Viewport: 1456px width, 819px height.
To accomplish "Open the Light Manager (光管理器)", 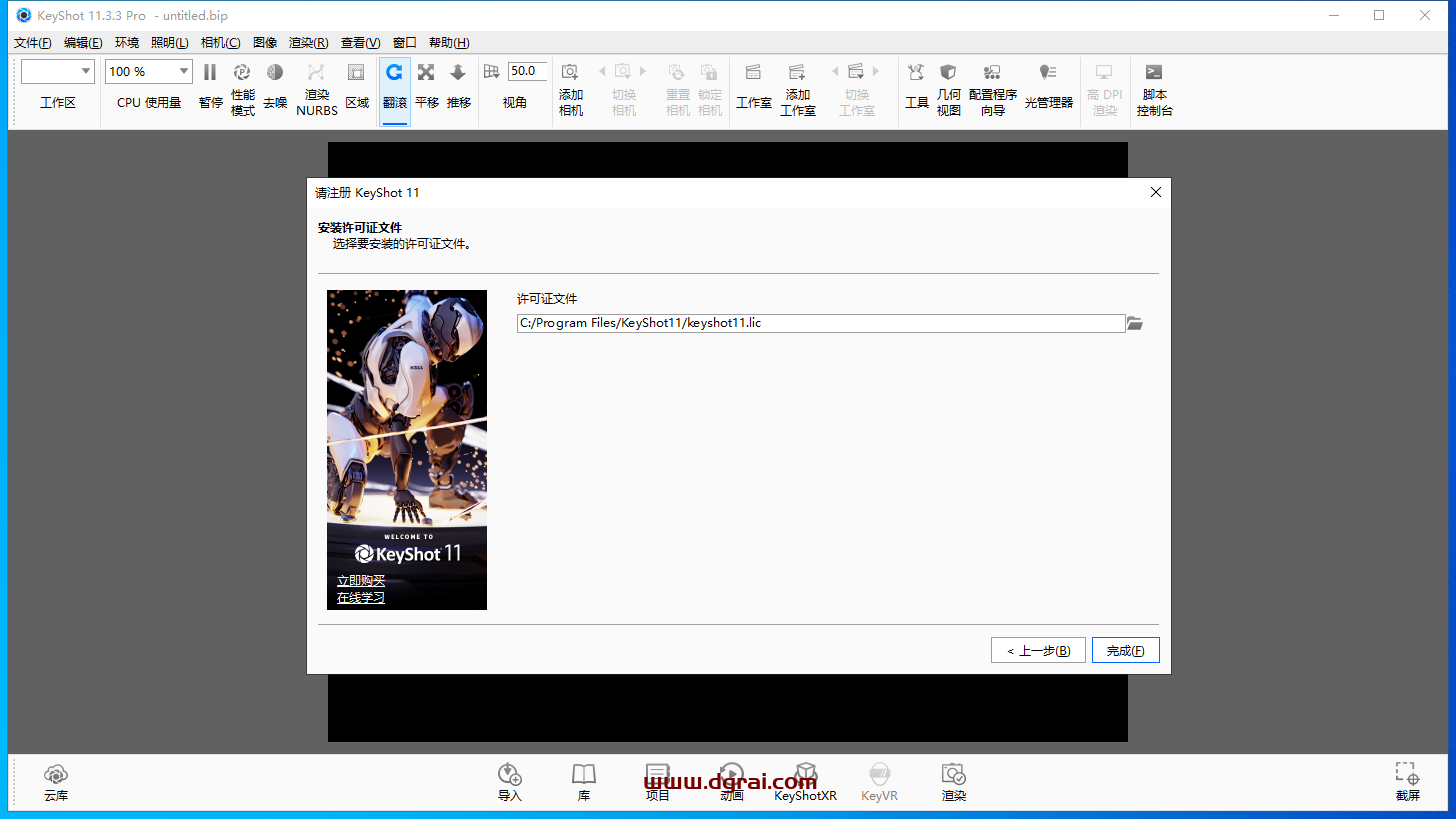I will click(x=1047, y=73).
